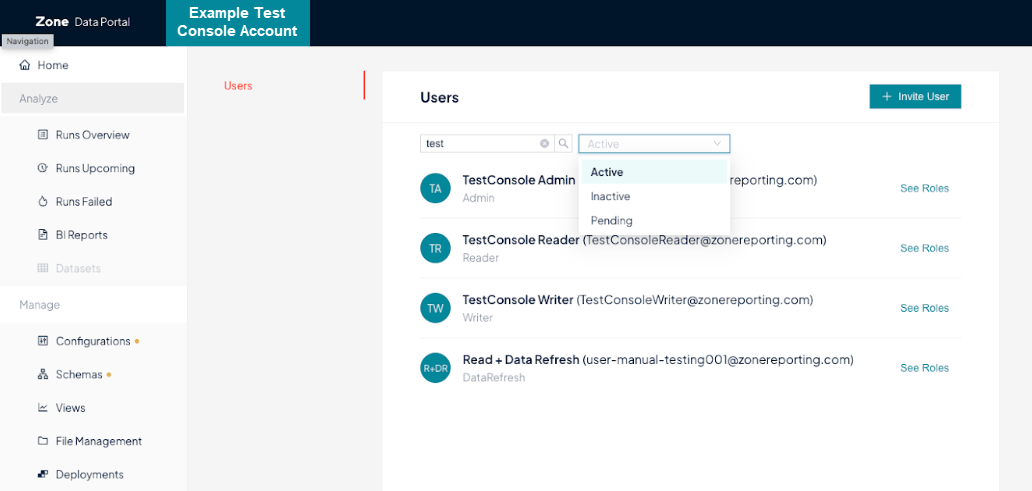Click the Home house icon
Viewport: 1032px width, 491px height.
(25, 65)
